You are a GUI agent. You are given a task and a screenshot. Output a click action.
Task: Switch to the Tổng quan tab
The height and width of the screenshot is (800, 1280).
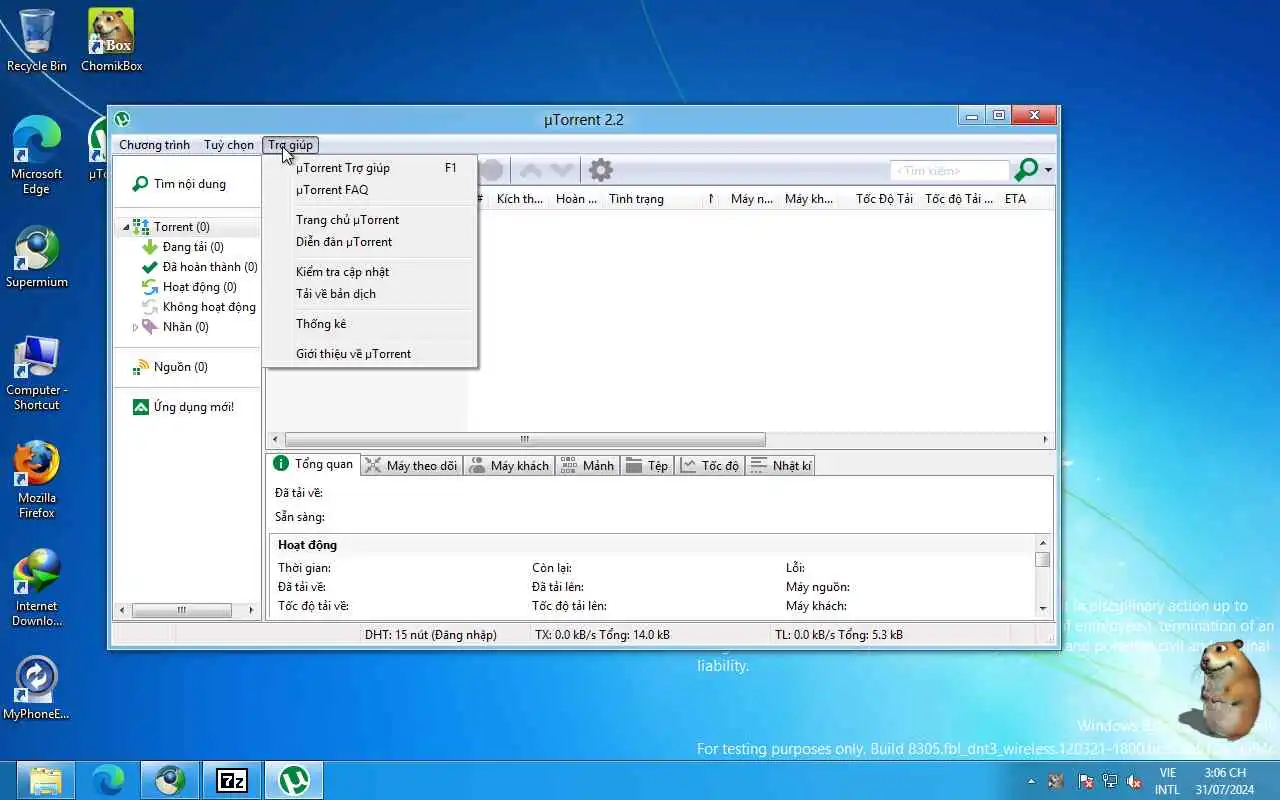pyautogui.click(x=313, y=464)
